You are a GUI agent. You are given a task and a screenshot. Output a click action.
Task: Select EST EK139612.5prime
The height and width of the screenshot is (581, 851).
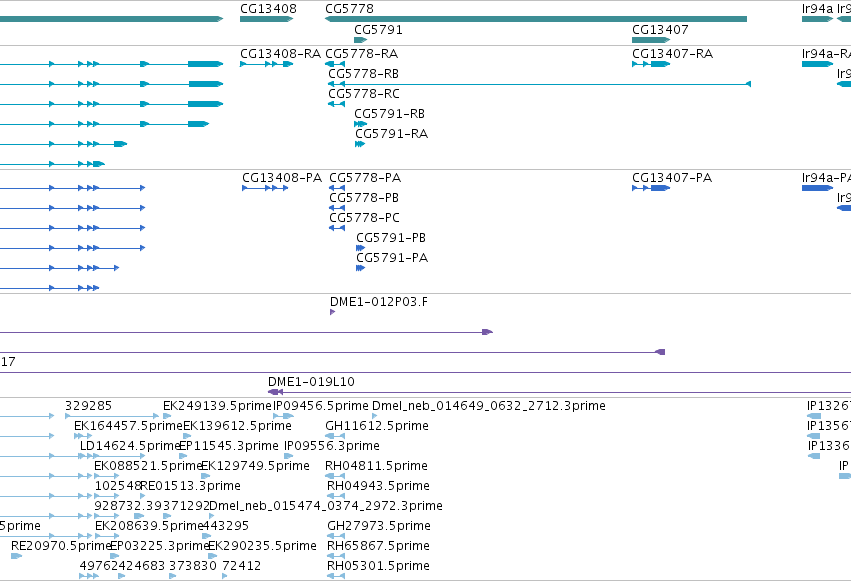tap(237, 426)
